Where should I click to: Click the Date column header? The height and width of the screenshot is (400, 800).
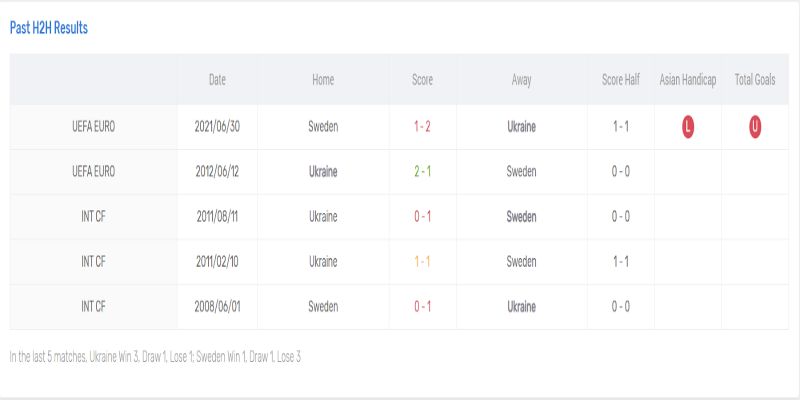217,80
